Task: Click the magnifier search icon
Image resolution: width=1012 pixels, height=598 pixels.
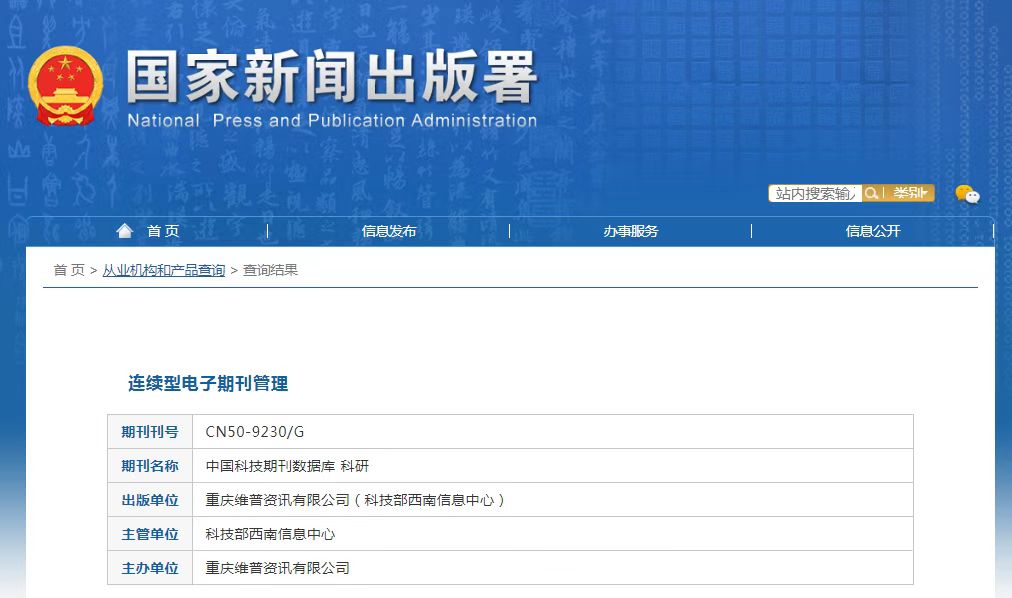Action: (x=871, y=193)
